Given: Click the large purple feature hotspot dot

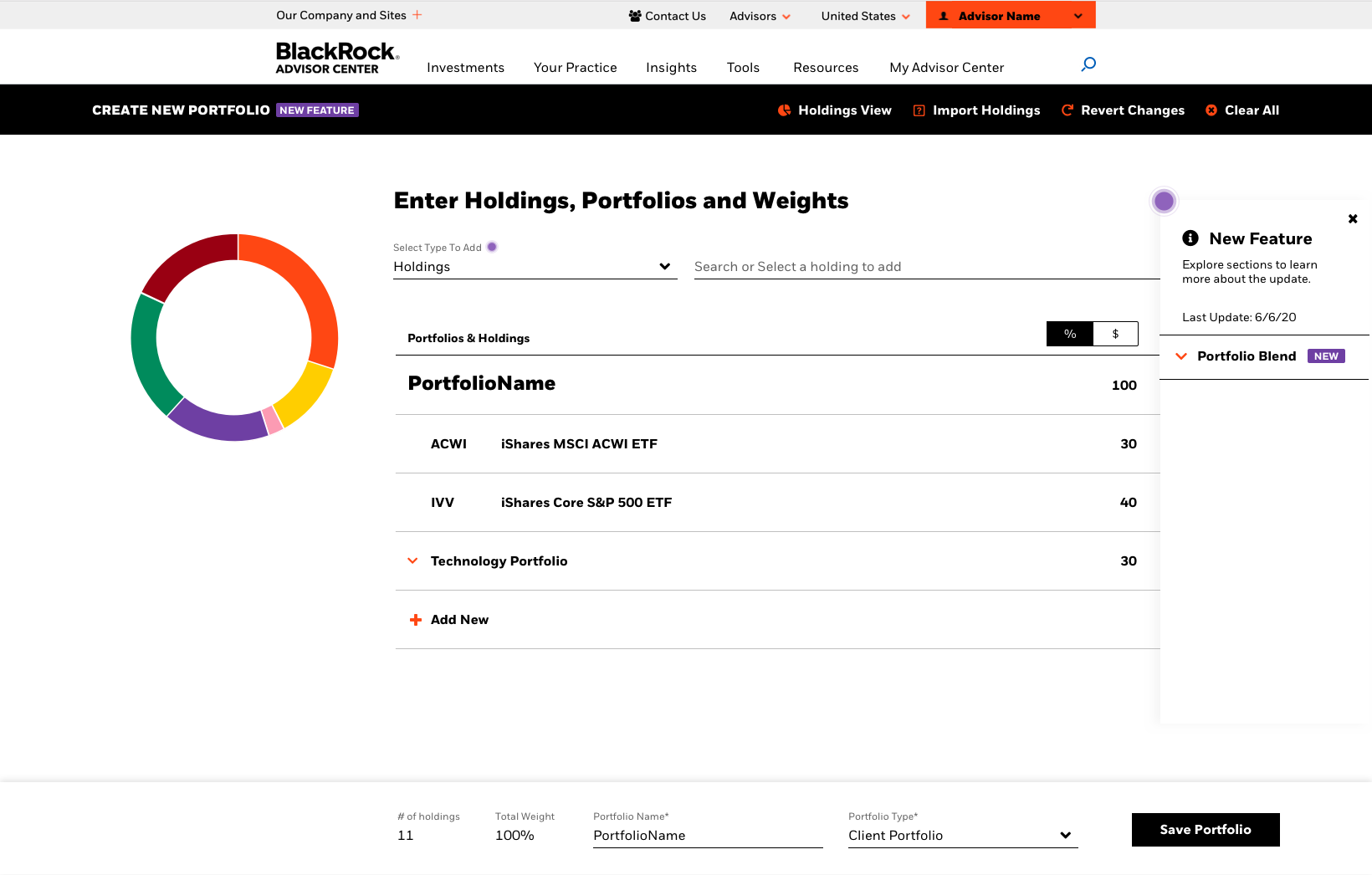Looking at the screenshot, I should [1164, 201].
